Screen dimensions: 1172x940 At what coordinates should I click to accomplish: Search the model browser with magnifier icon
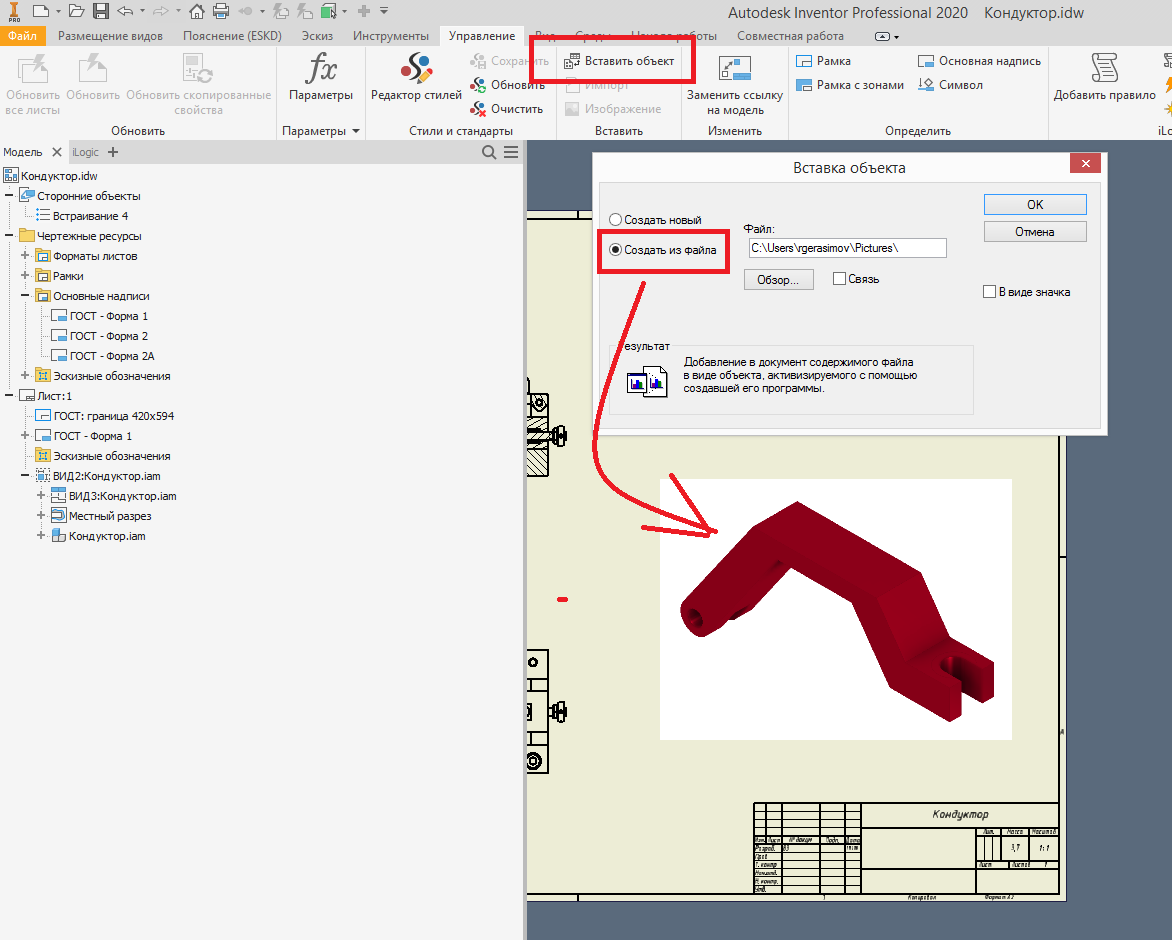(489, 152)
